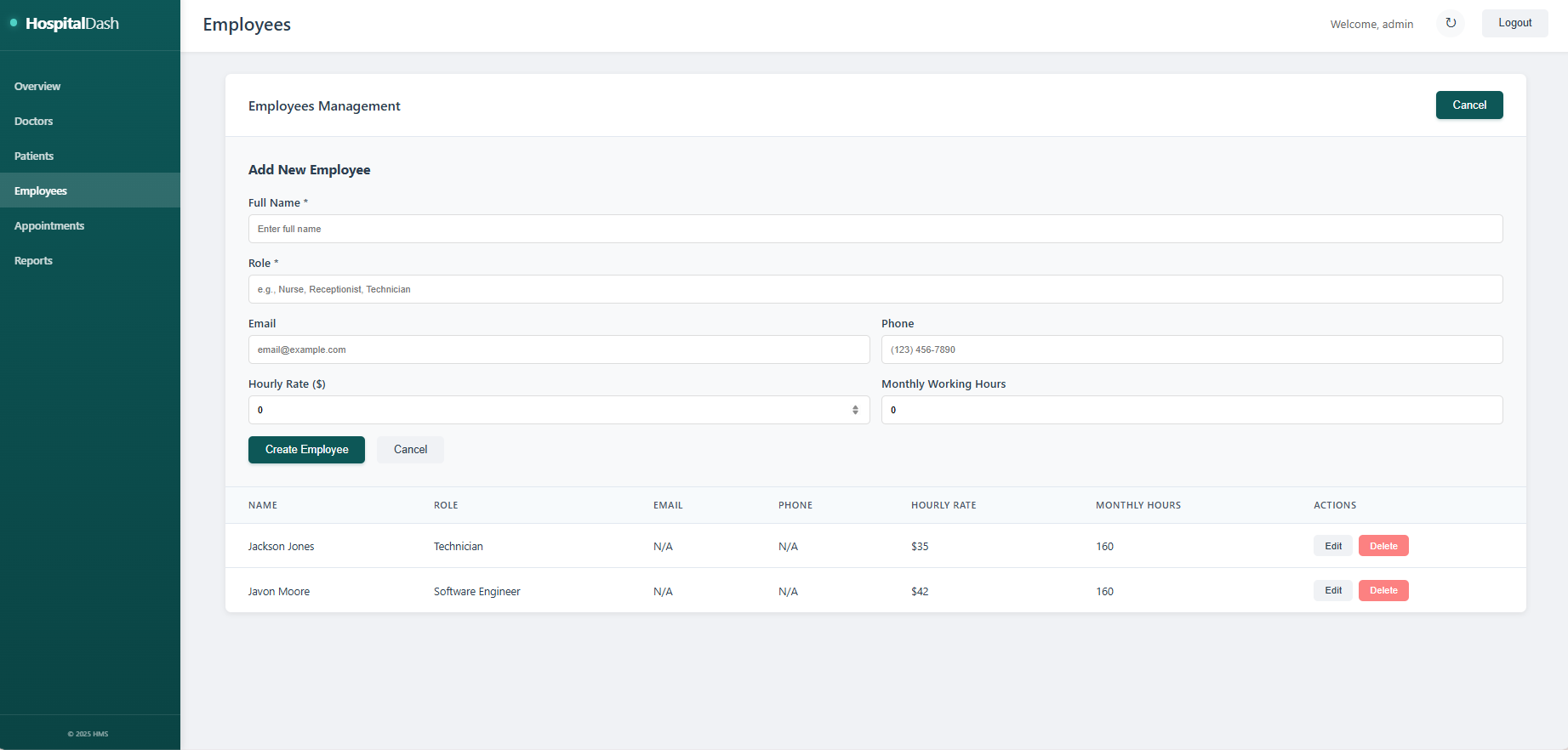This screenshot has height=750, width=1568.
Task: Click the Hourly Rate stepper arrows
Action: point(855,410)
